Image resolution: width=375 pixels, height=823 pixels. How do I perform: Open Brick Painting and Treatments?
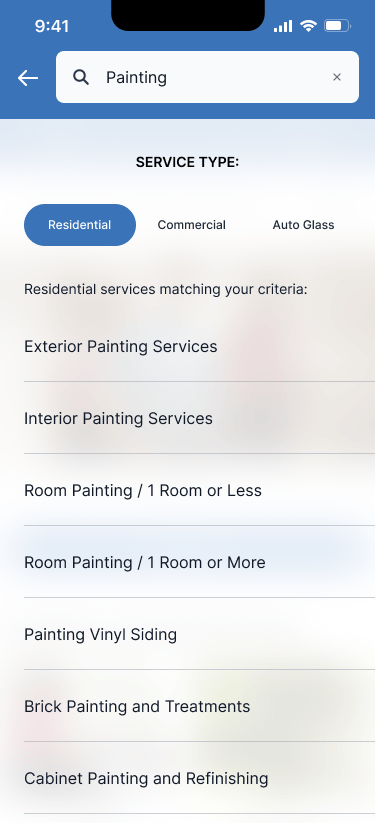tap(200, 706)
